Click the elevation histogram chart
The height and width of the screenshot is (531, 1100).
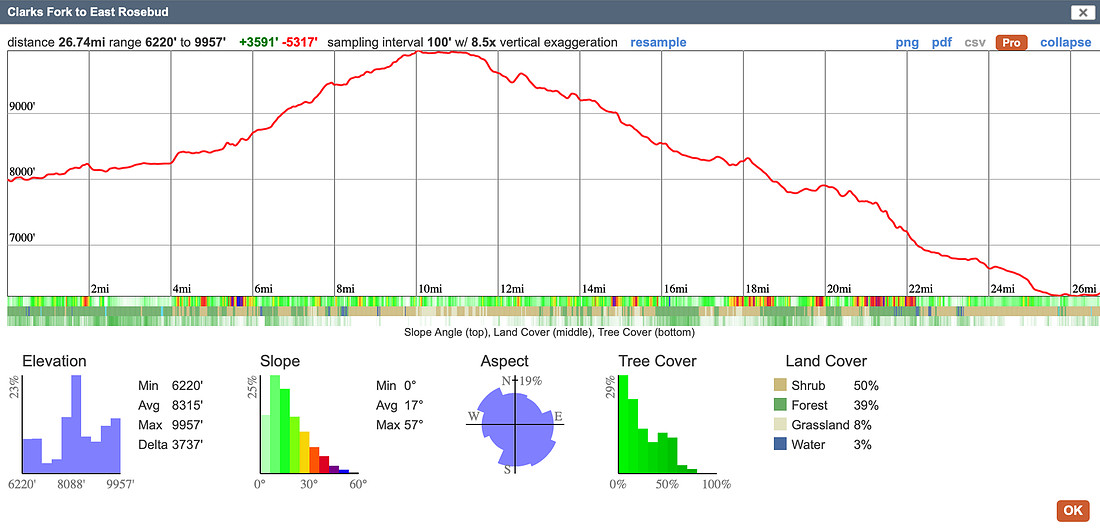pos(72,424)
